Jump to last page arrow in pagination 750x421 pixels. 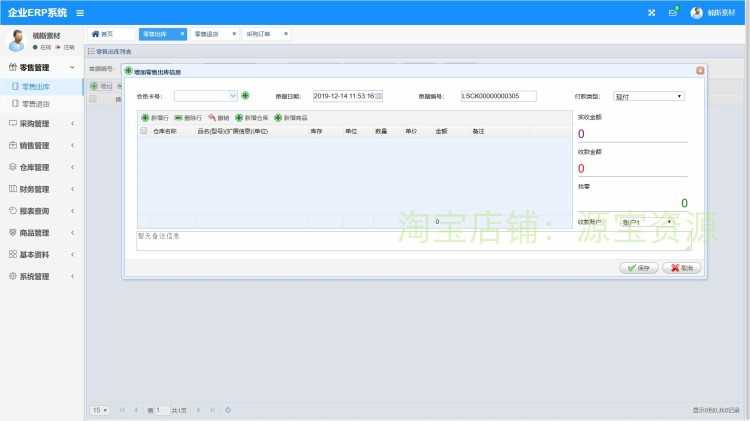click(212, 410)
